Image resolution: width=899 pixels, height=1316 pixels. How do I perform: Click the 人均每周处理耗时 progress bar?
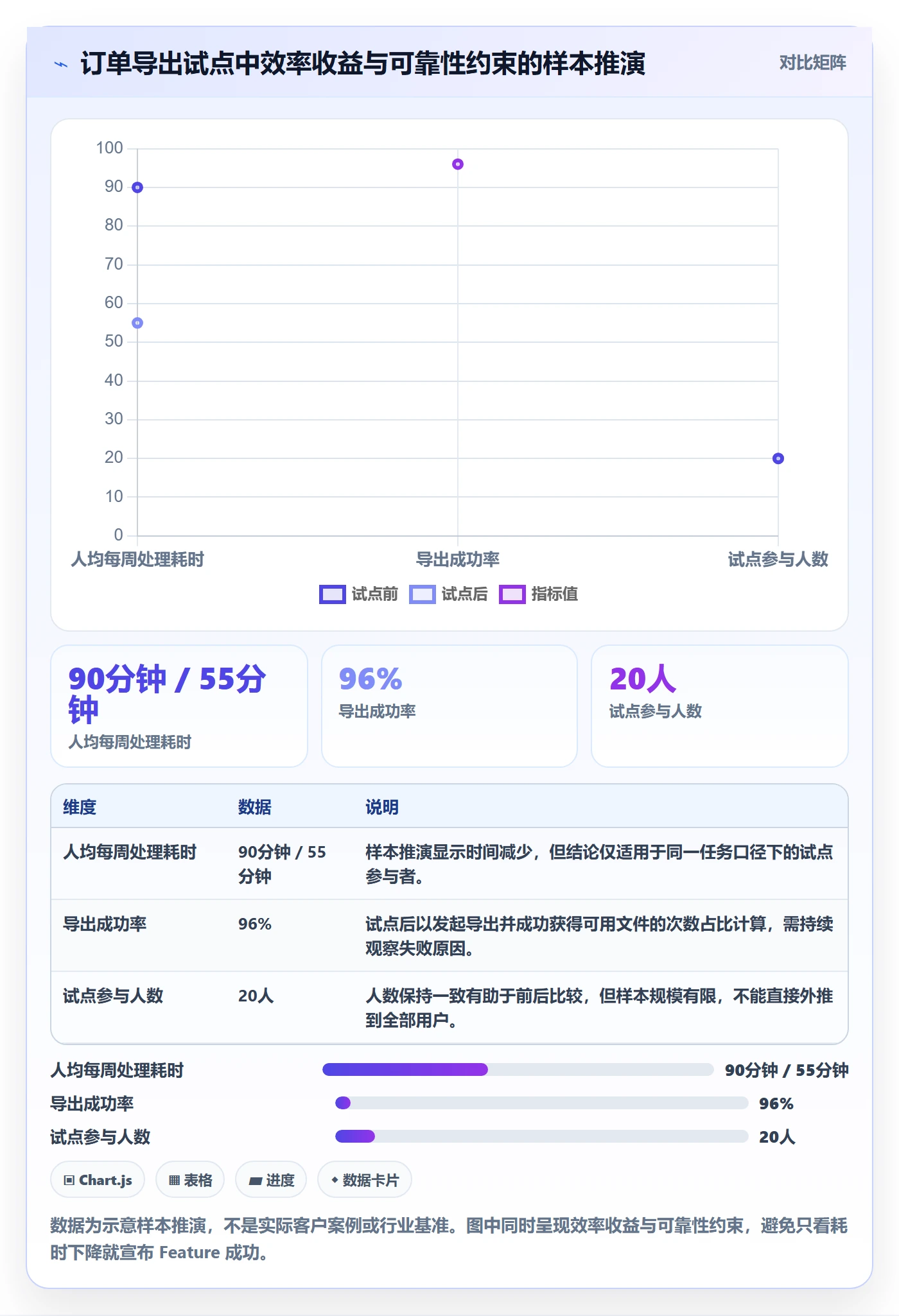(518, 1069)
